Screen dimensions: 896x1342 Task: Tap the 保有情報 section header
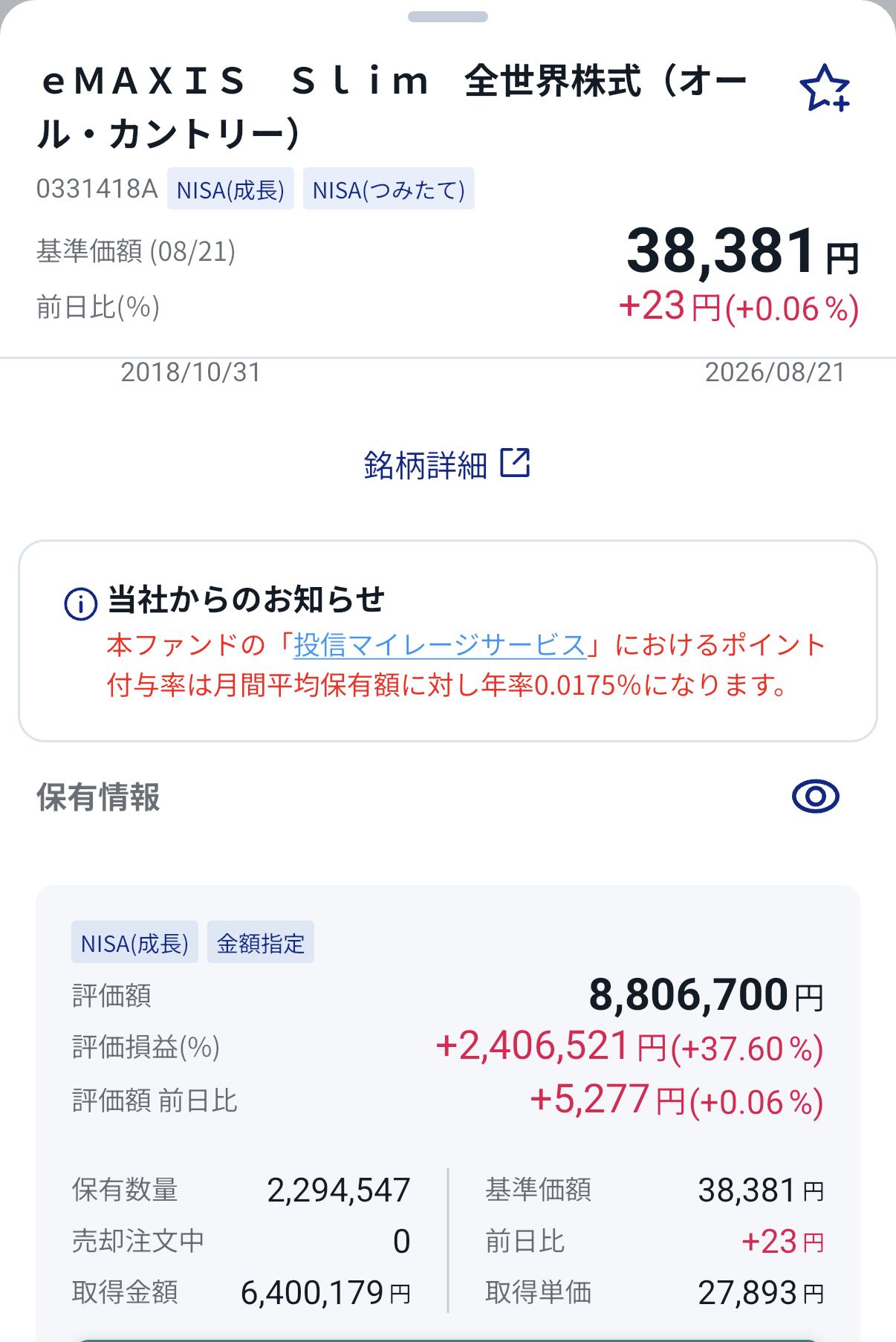point(98,797)
